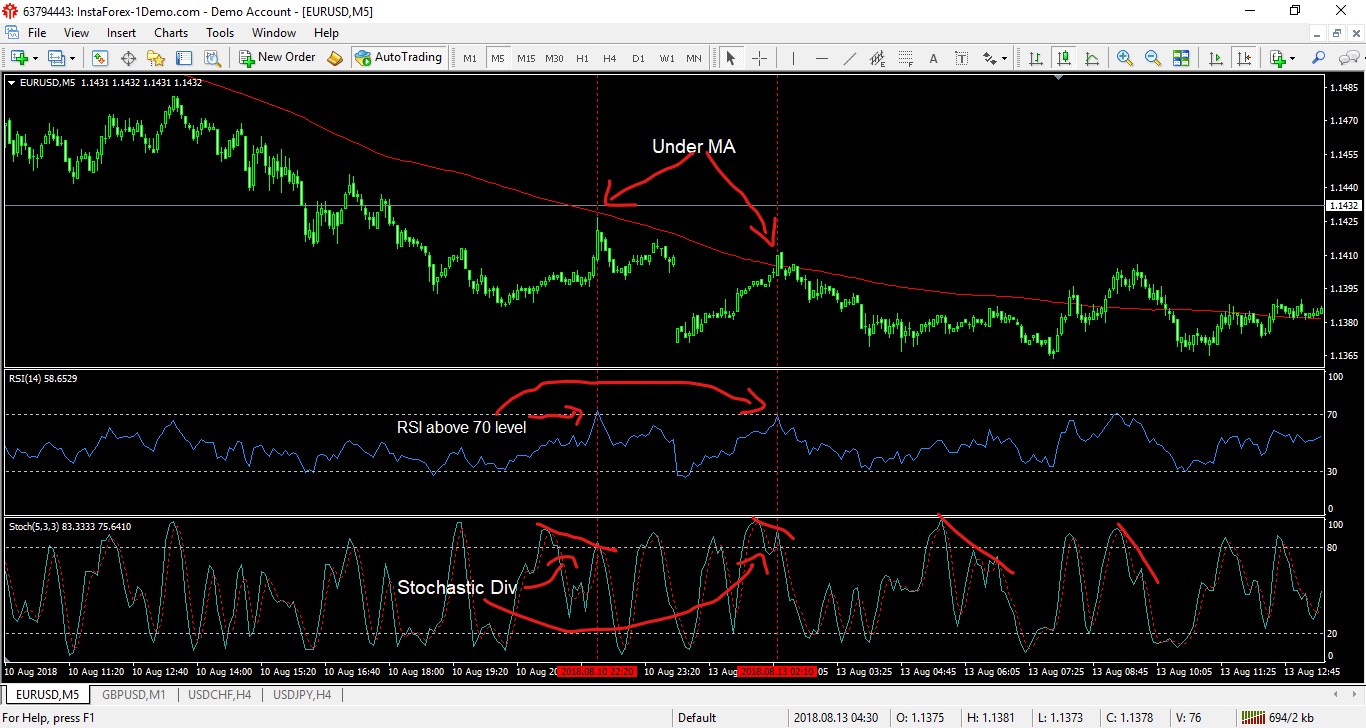Viewport: 1366px width, 728px height.
Task: Select the Text tool 'A'
Action: point(934,58)
